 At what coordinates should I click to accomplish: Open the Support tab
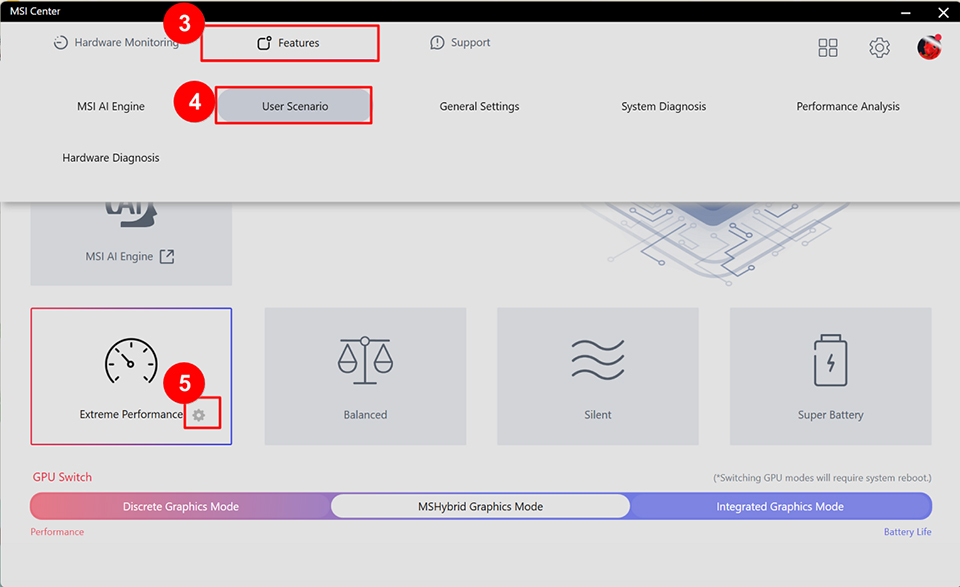460,42
